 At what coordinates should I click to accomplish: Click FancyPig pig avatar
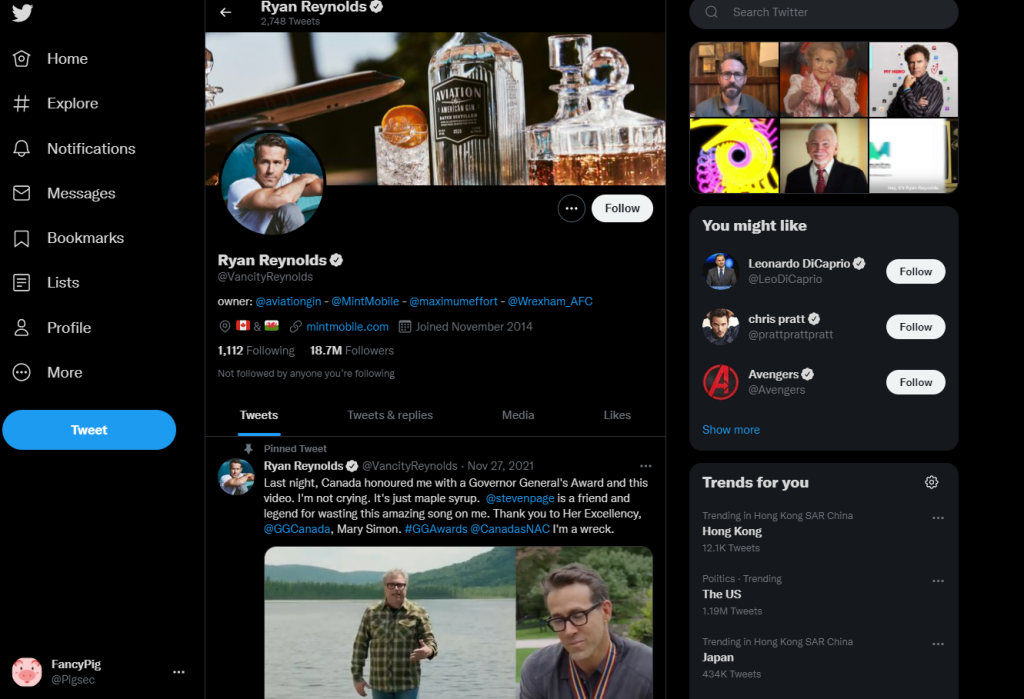coord(27,672)
